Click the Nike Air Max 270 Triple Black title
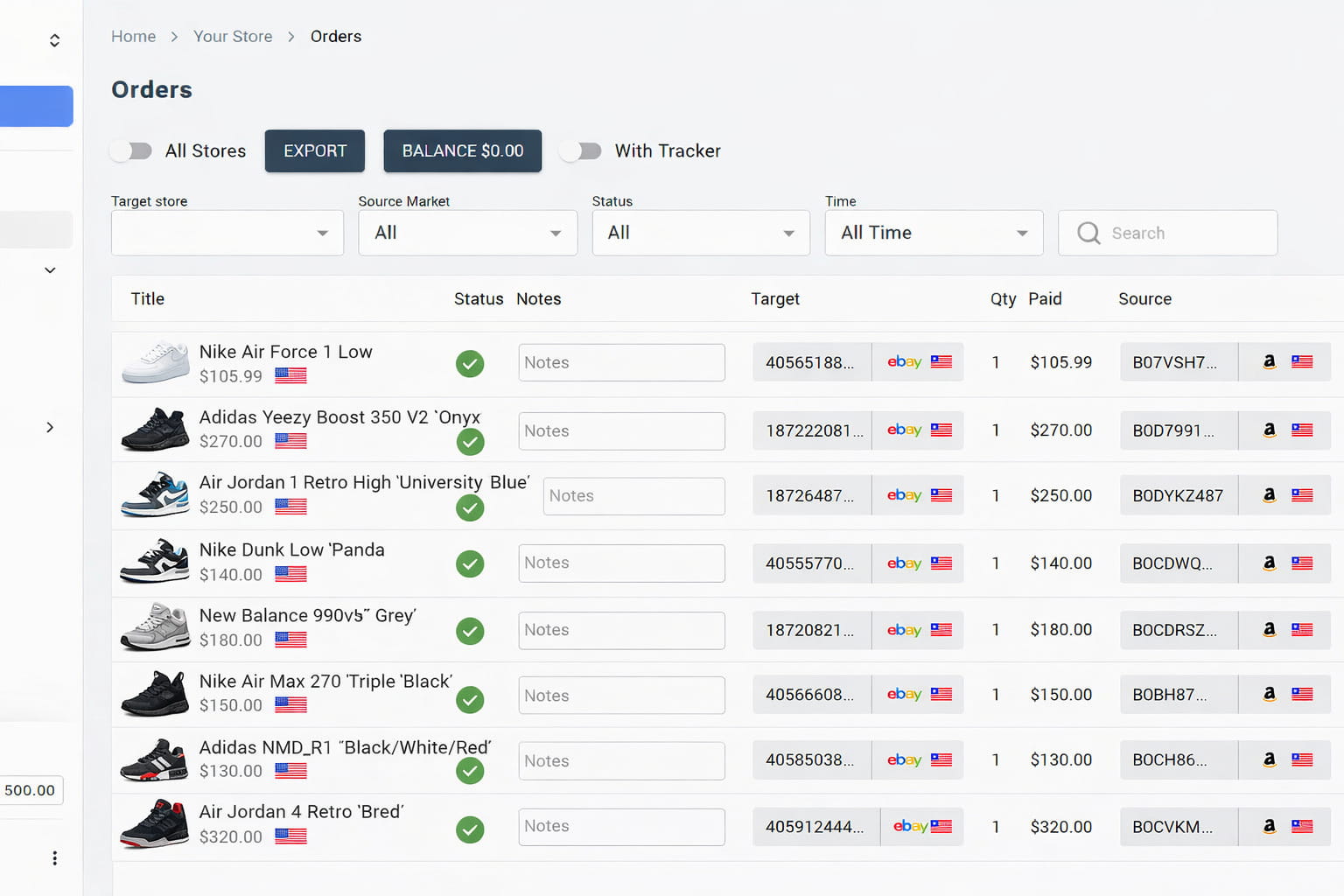This screenshot has height=896, width=1344. click(x=326, y=682)
